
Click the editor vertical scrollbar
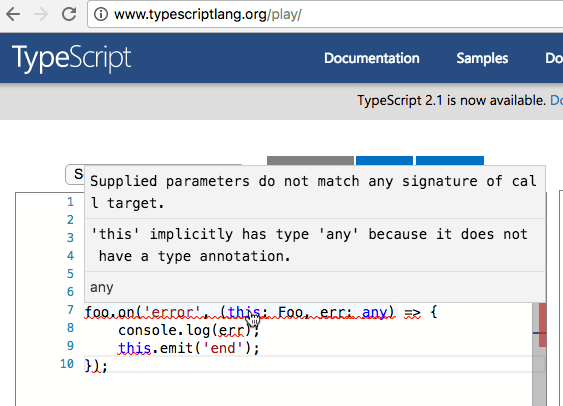[539, 355]
